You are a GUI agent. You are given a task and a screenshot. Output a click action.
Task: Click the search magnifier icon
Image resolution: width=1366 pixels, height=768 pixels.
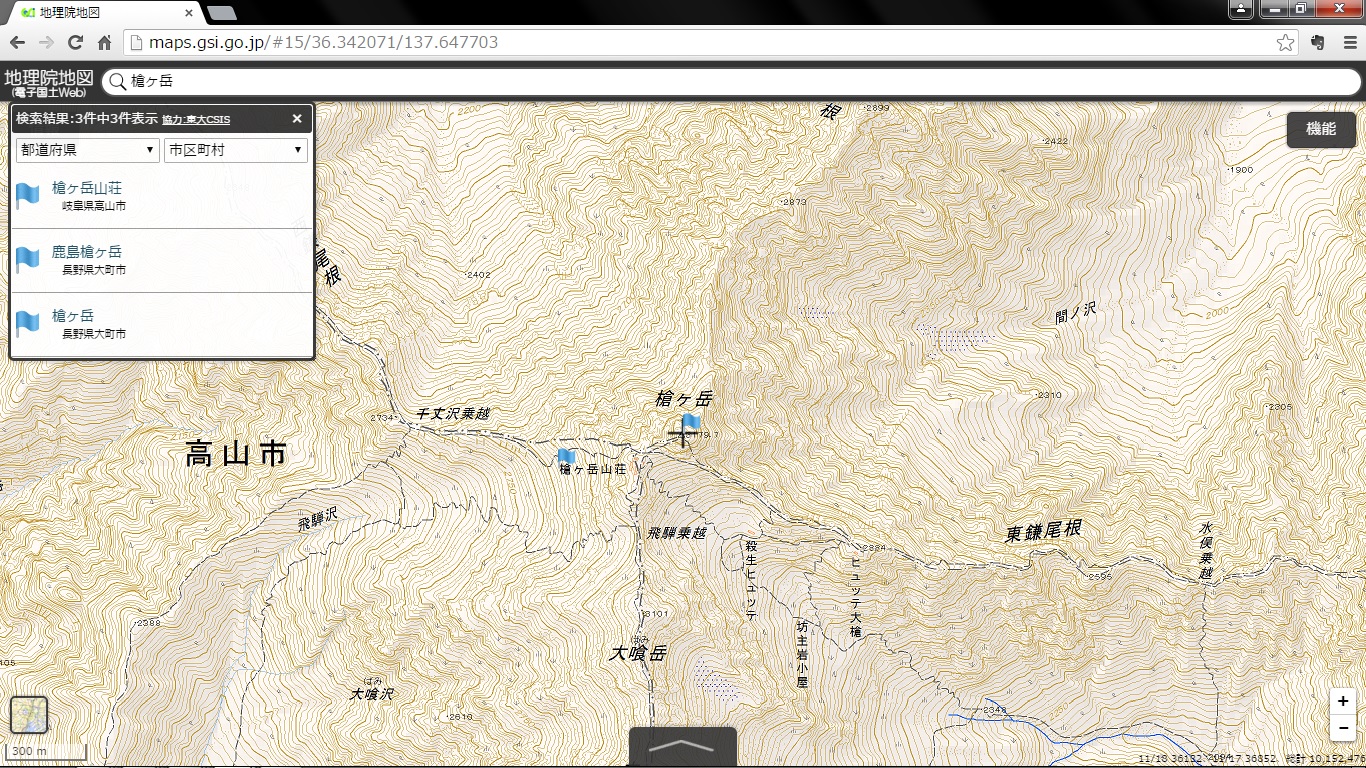pos(117,81)
